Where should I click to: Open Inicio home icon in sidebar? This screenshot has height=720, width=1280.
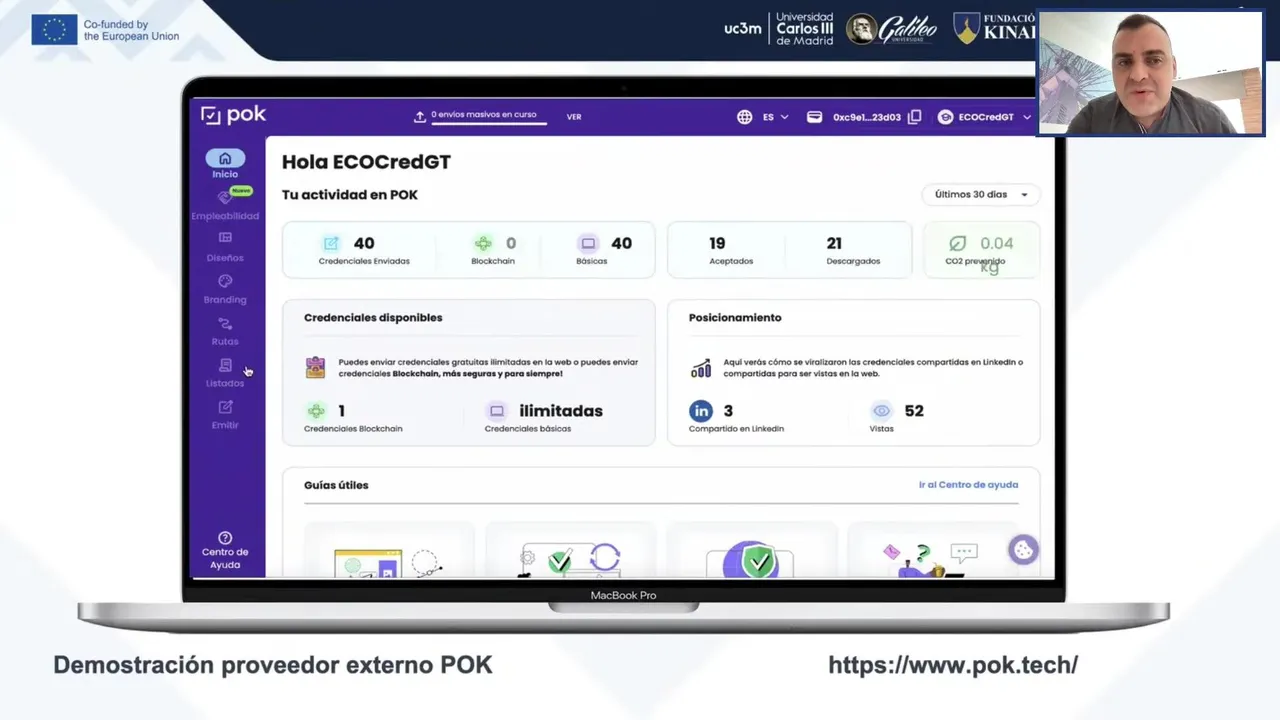(225, 158)
